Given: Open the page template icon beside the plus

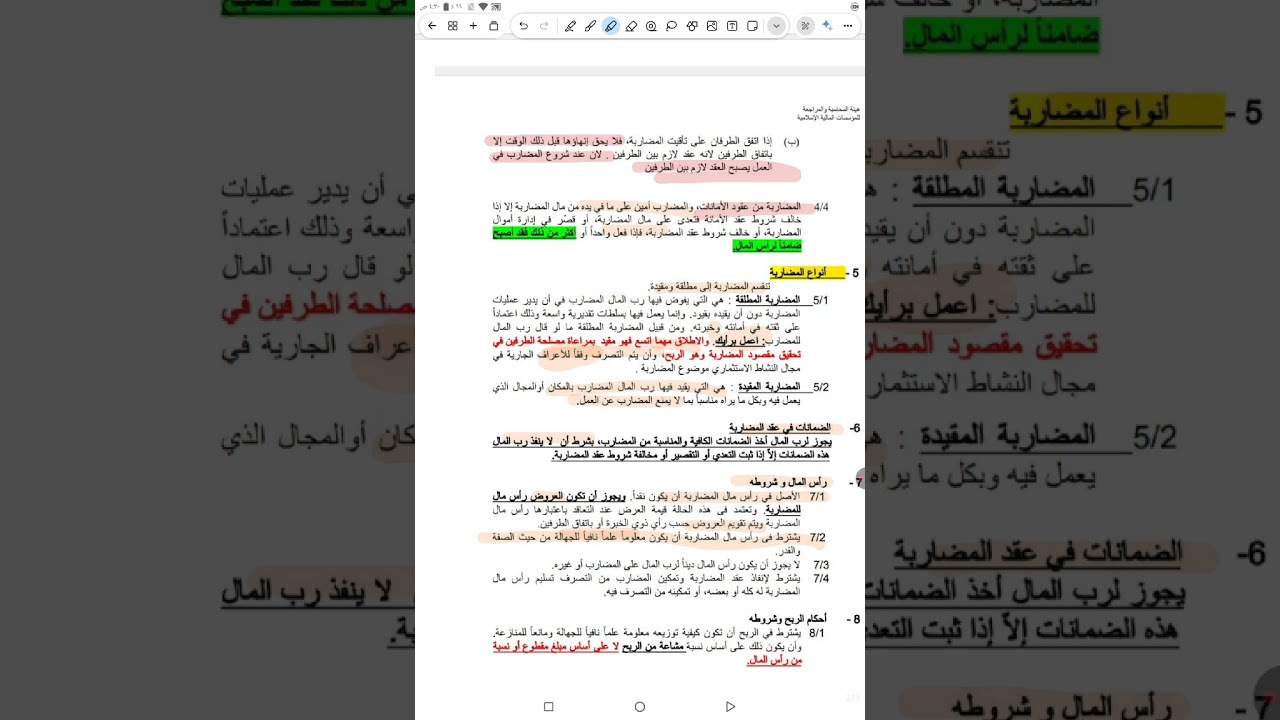Looking at the screenshot, I should tap(493, 26).
